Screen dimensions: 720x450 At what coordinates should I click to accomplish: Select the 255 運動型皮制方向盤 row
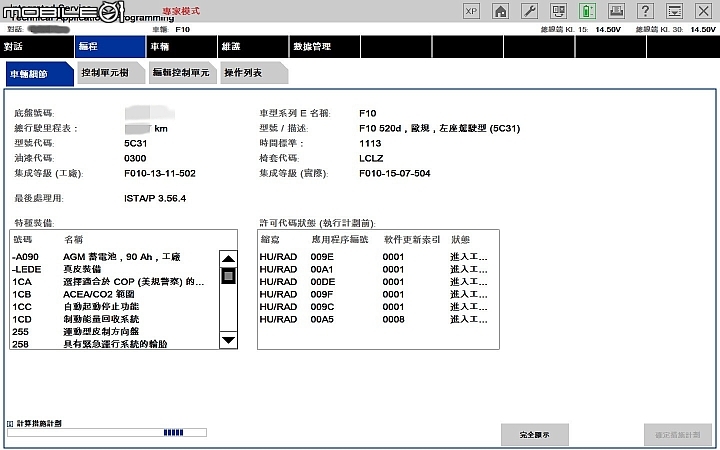[114, 332]
